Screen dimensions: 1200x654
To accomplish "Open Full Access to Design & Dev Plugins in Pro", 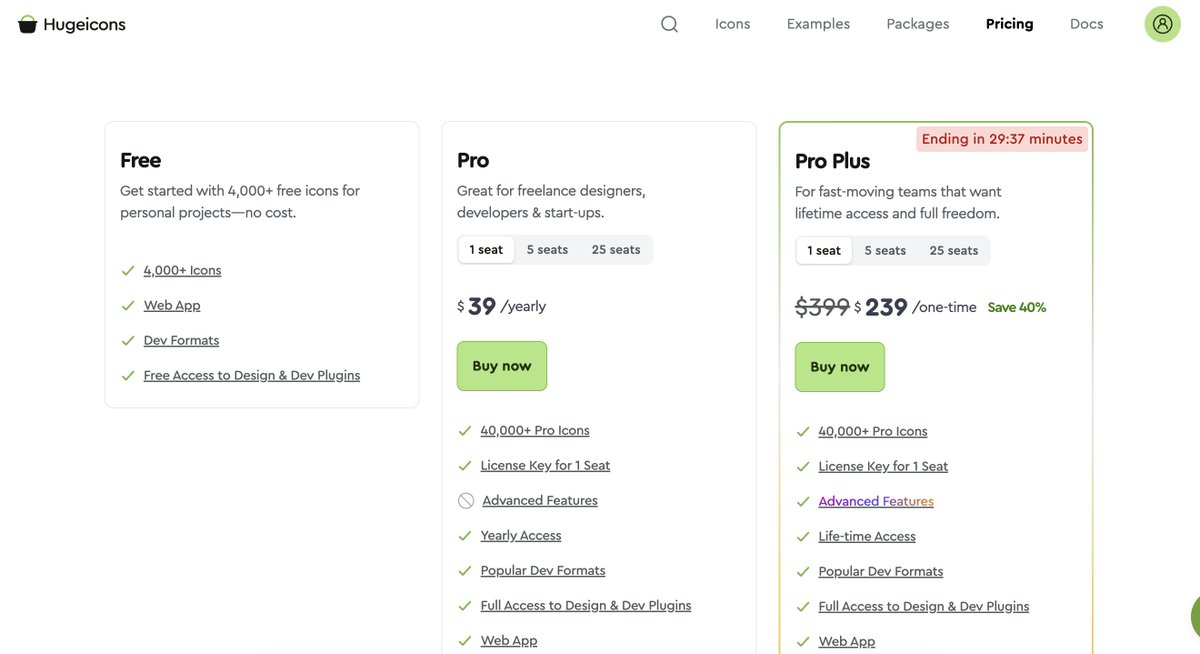I will [586, 606].
